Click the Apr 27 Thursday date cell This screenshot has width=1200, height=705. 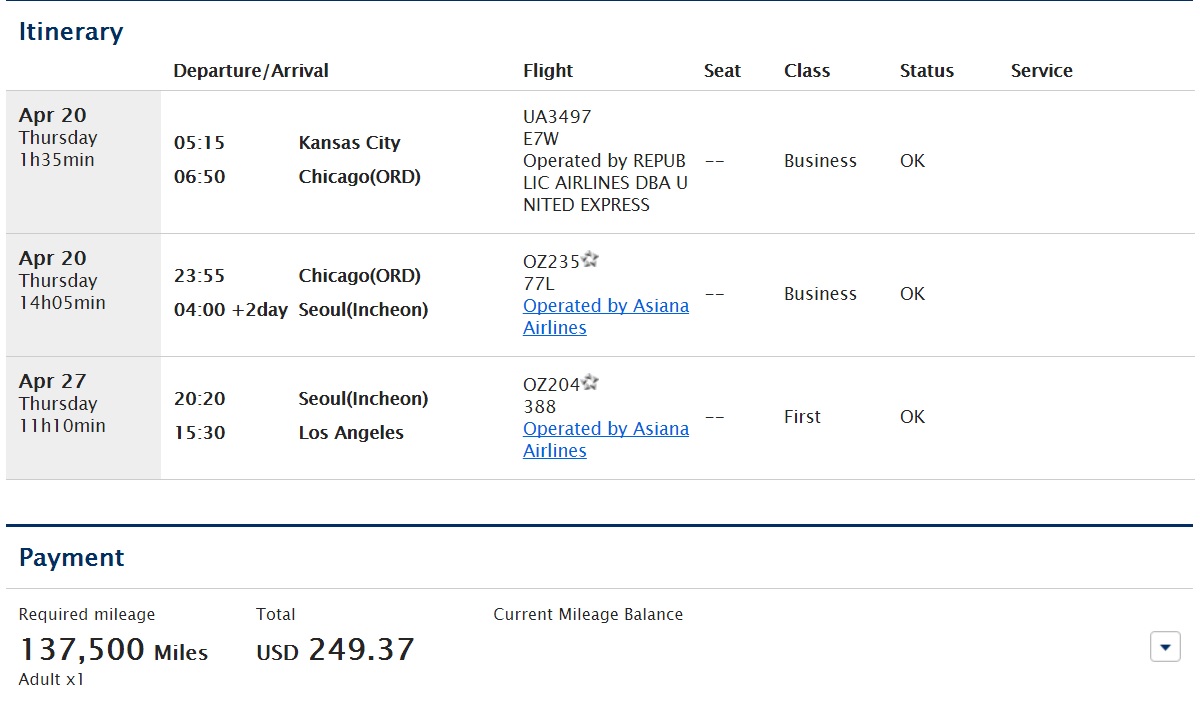coord(83,418)
